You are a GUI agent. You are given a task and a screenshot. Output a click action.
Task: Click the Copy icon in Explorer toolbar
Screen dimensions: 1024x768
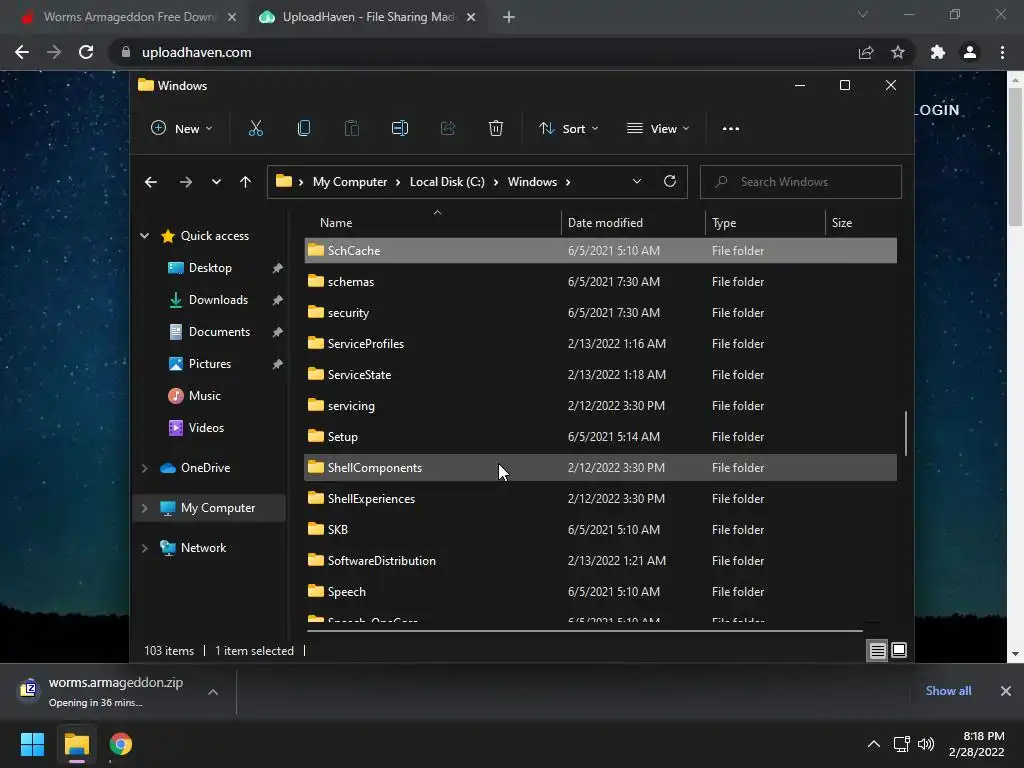(304, 129)
